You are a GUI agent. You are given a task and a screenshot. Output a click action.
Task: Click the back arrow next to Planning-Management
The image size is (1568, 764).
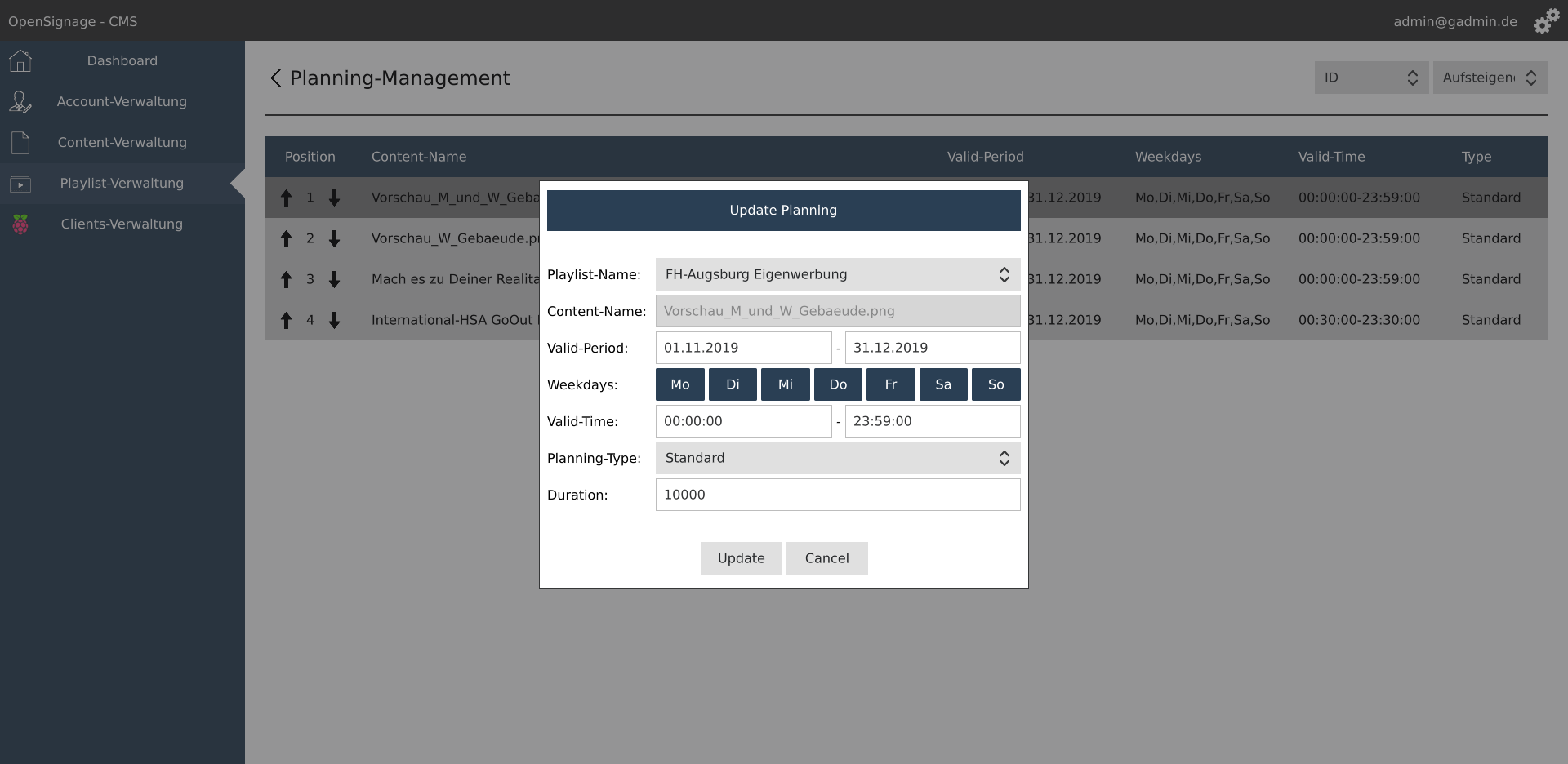coord(275,78)
